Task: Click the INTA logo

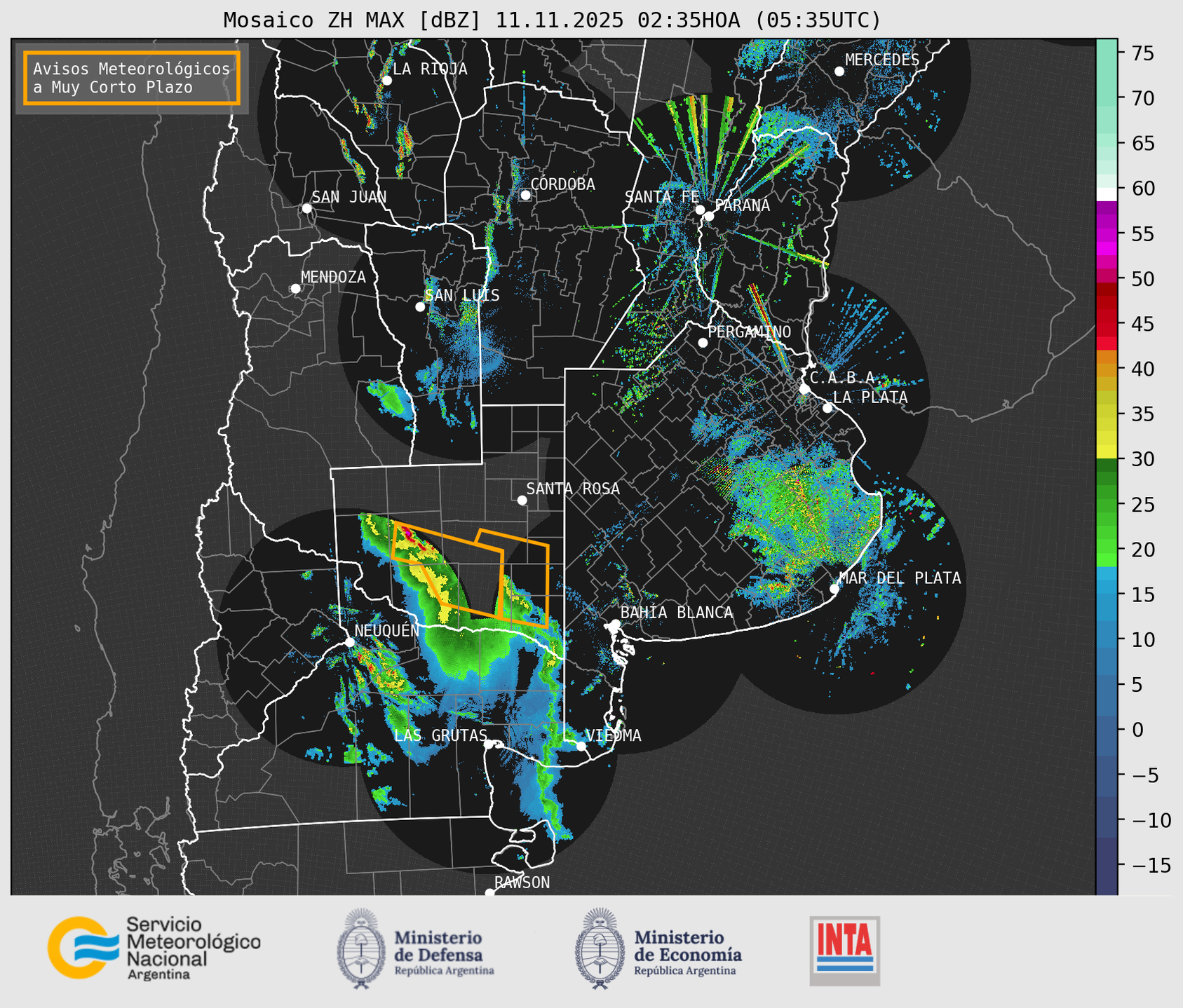Action: pos(844,951)
